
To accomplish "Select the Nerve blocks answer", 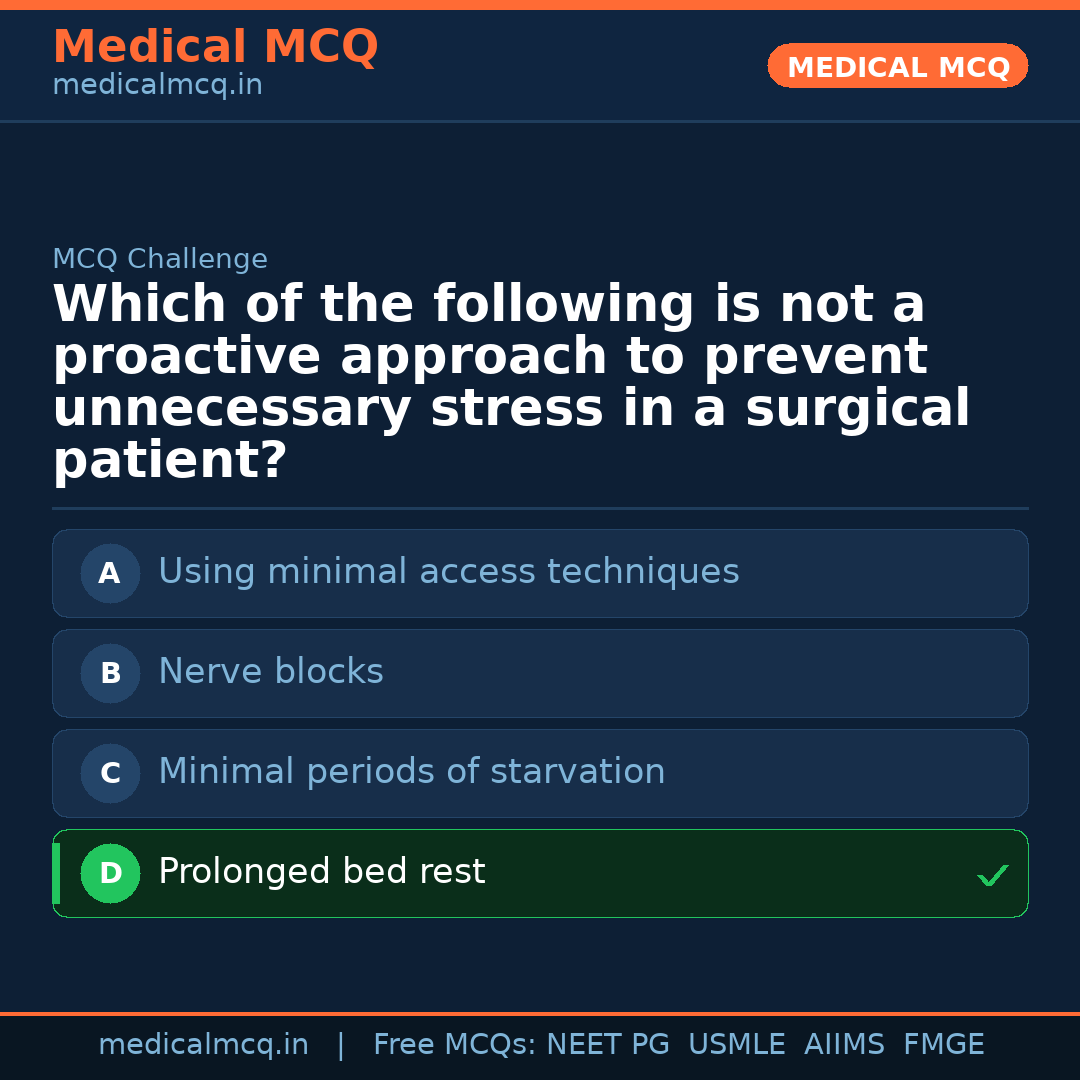I will click(271, 672).
